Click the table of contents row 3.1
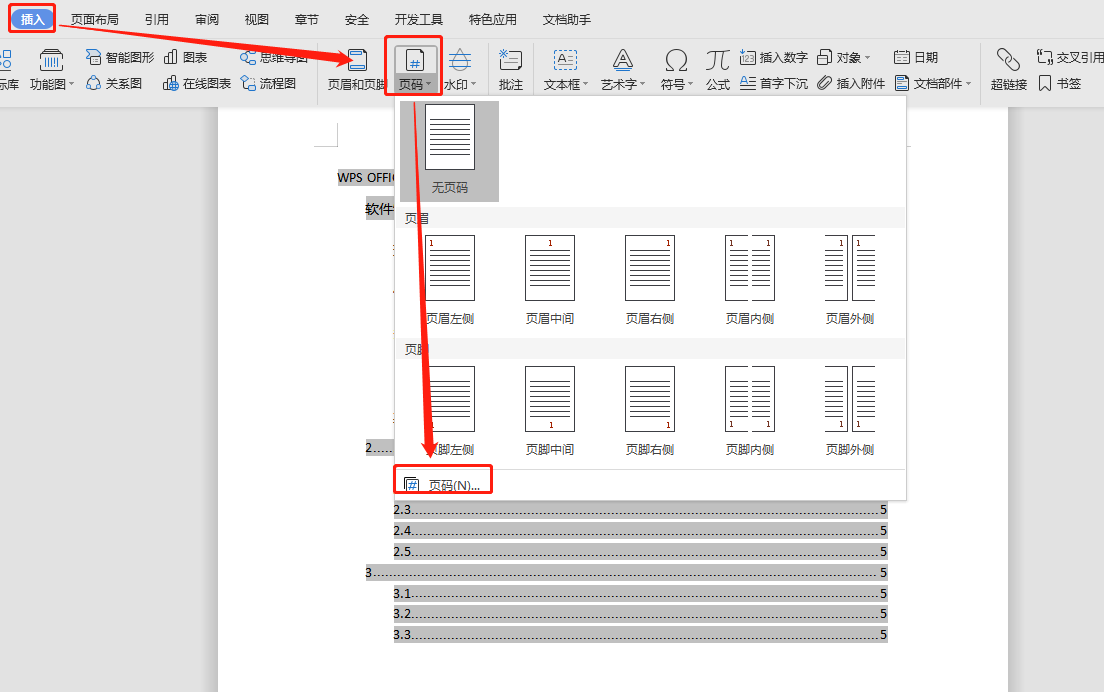The image size is (1104, 692). coord(640,593)
